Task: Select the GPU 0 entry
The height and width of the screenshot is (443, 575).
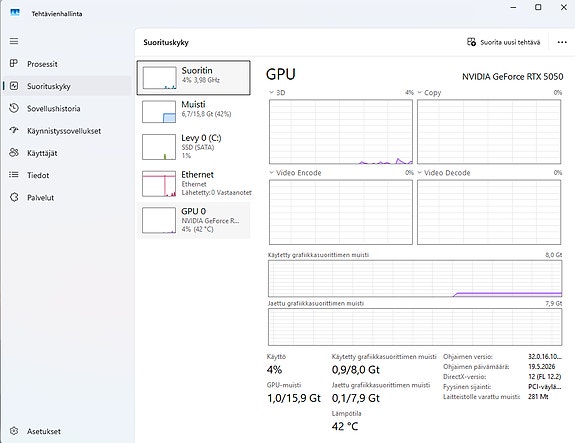Action: click(194, 220)
